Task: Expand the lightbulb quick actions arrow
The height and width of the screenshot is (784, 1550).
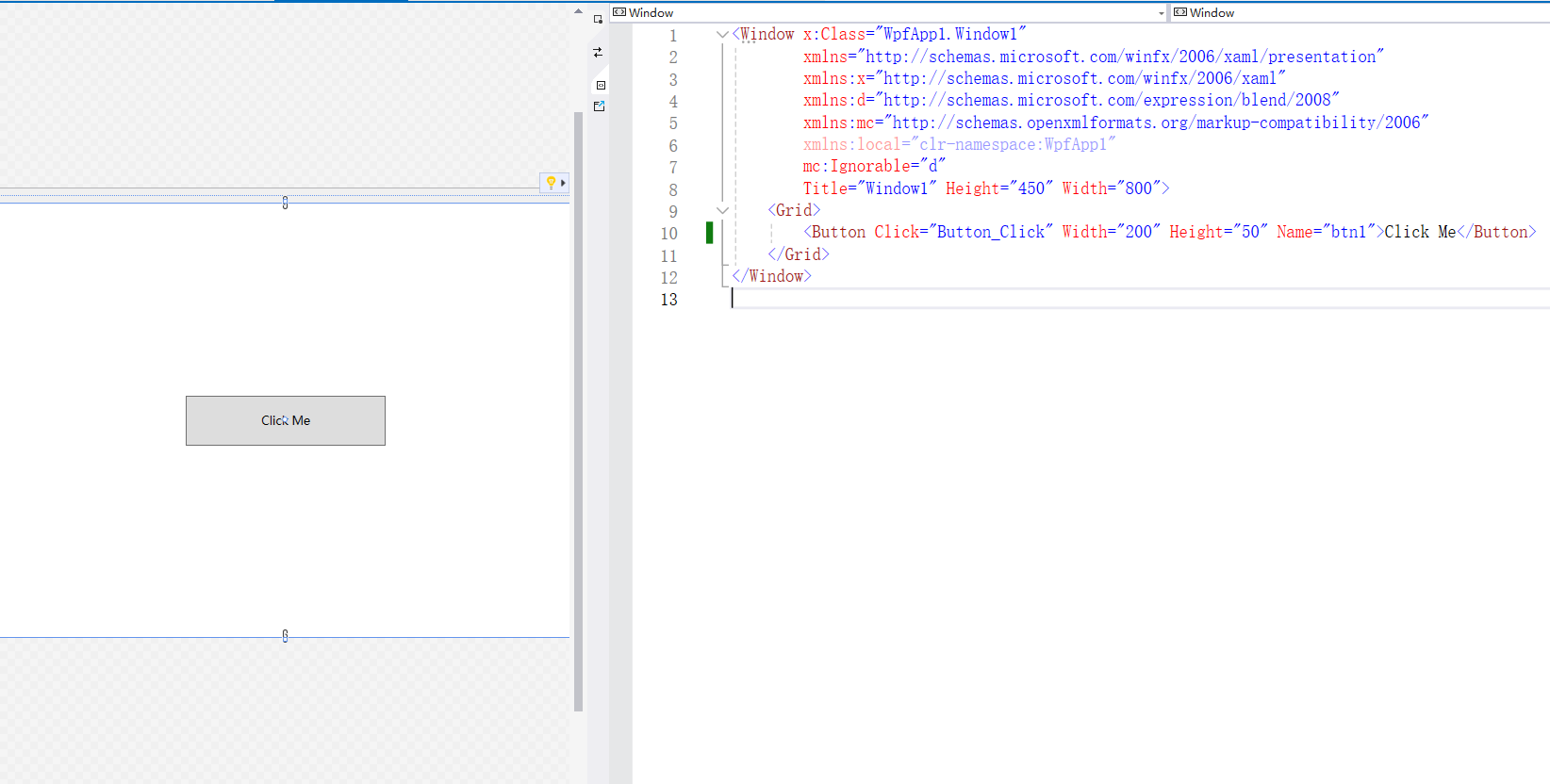Action: pyautogui.click(x=563, y=183)
